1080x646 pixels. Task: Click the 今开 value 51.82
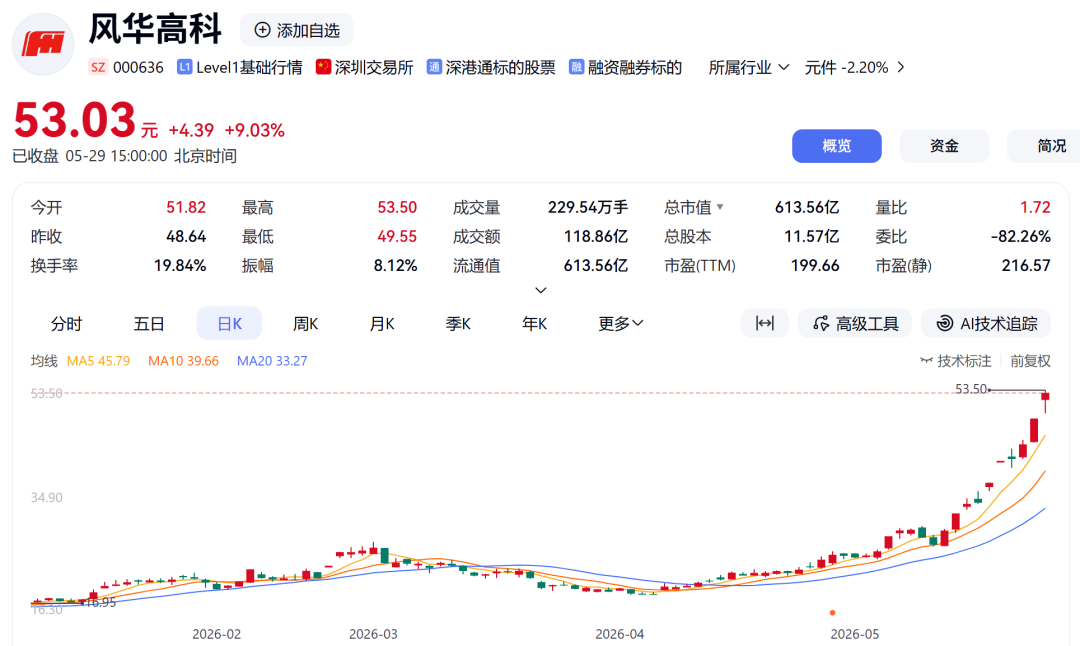click(x=186, y=207)
